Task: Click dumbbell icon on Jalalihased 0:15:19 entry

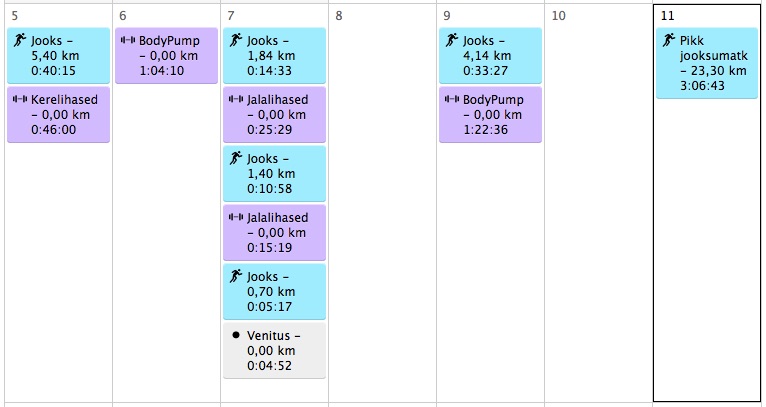Action: pos(236,217)
